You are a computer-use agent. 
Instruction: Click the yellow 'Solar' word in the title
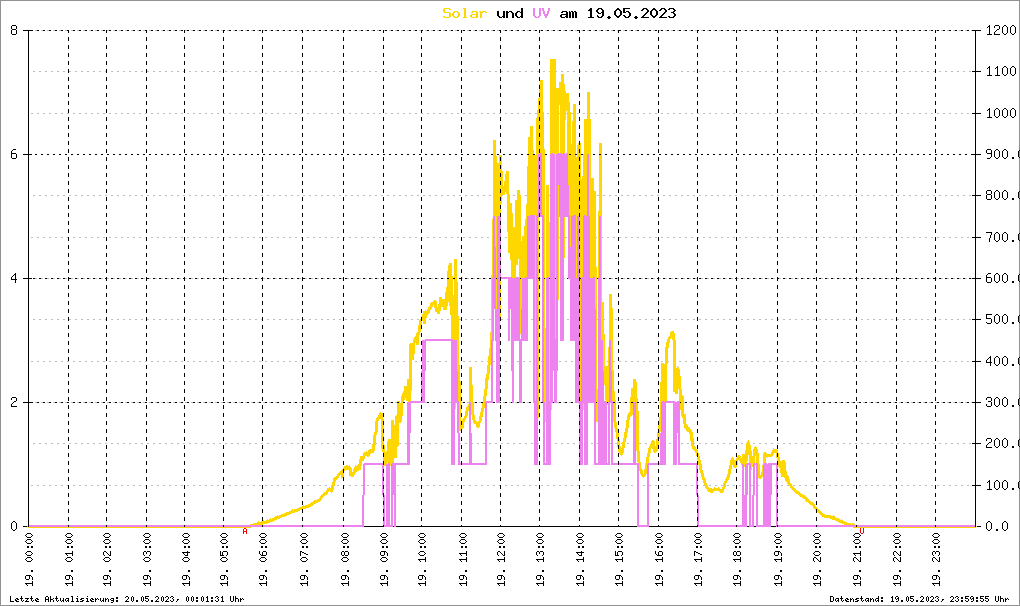point(464,13)
